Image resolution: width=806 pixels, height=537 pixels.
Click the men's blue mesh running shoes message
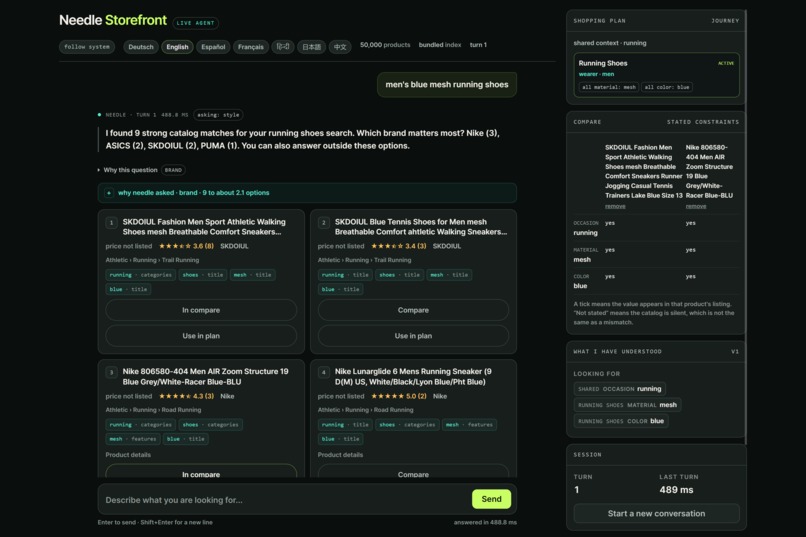[x=447, y=85]
